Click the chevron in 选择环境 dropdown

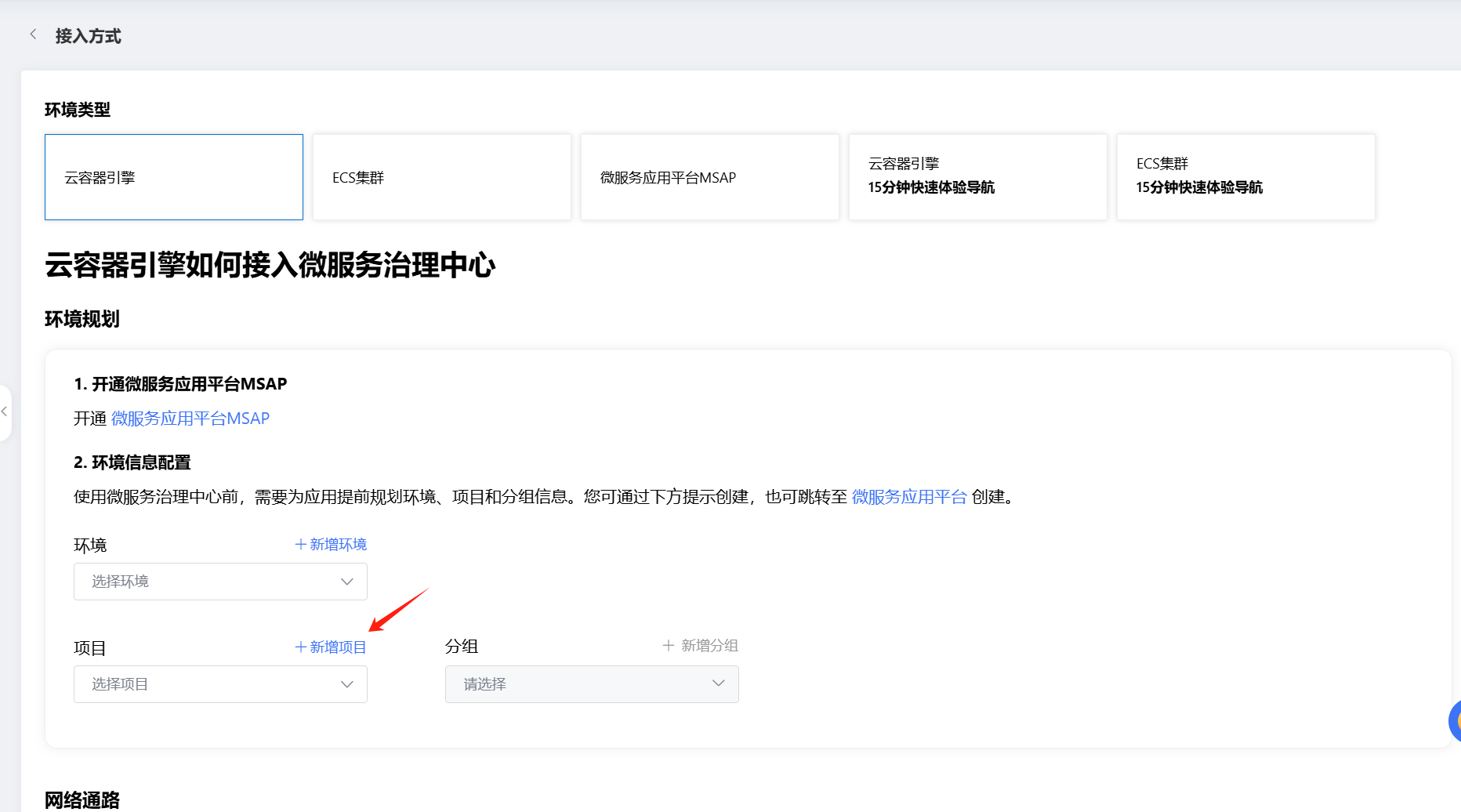pos(346,582)
